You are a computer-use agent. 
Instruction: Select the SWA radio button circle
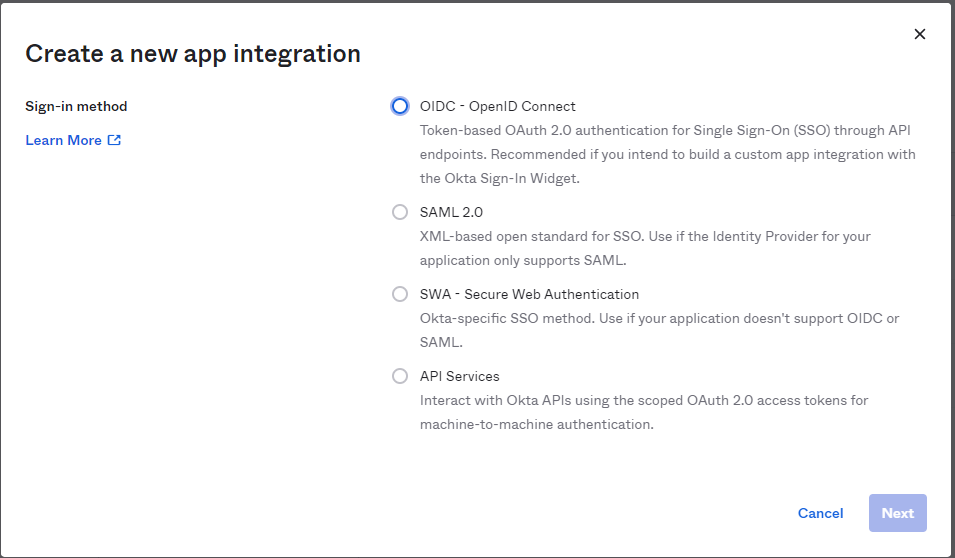pos(400,294)
